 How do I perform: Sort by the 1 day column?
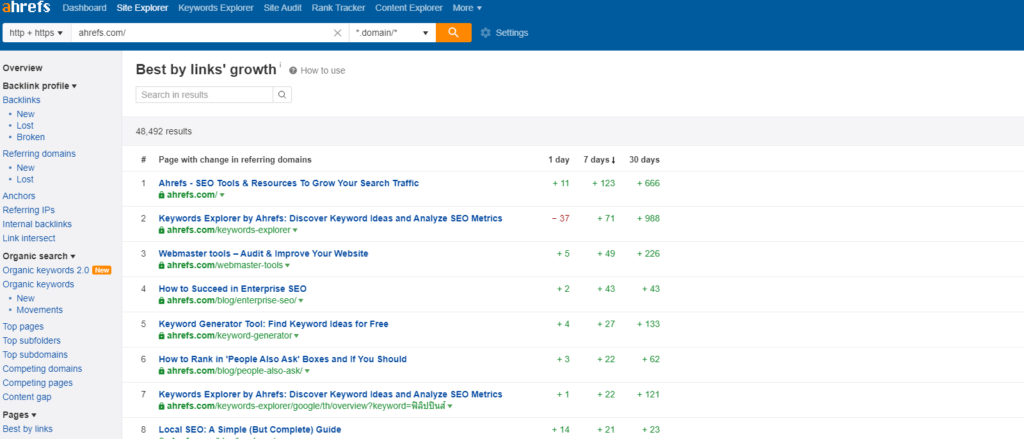pos(558,159)
